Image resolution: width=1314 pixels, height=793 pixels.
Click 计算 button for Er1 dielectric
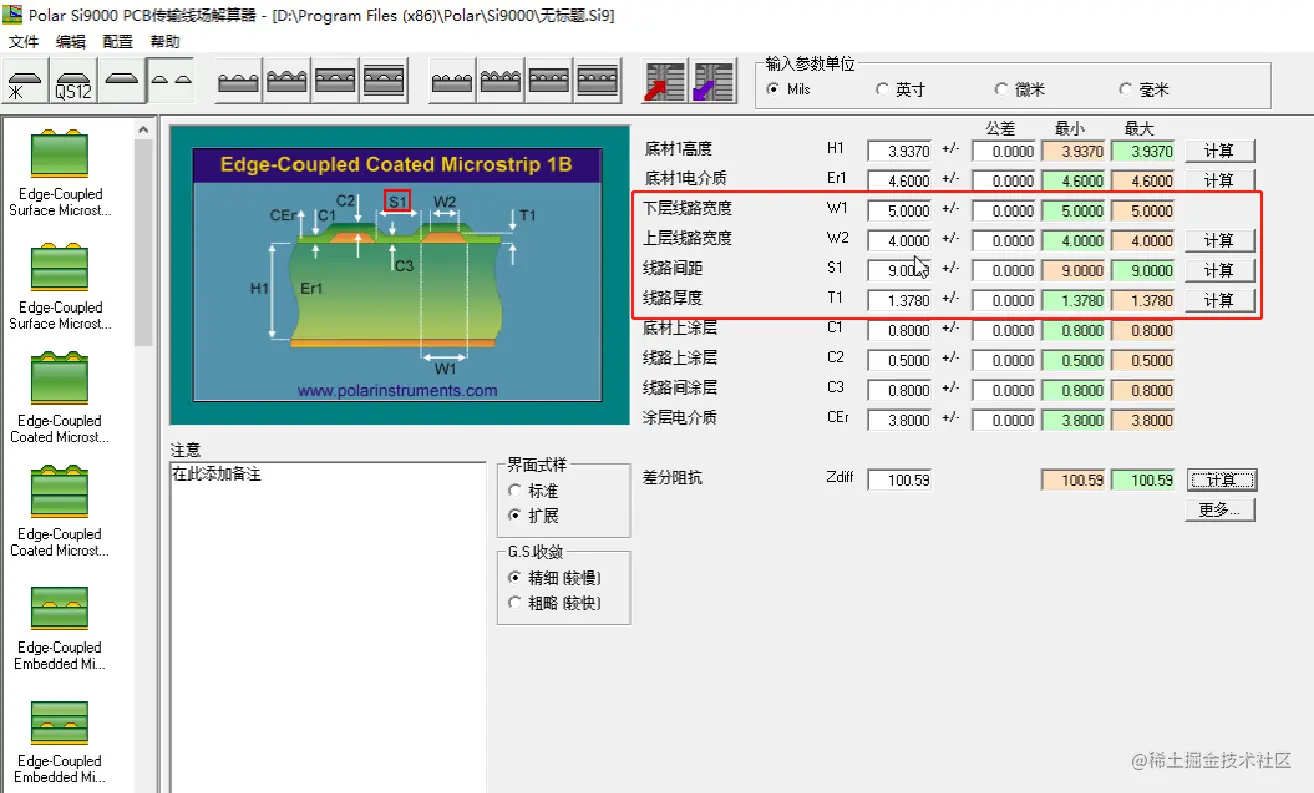click(1220, 181)
